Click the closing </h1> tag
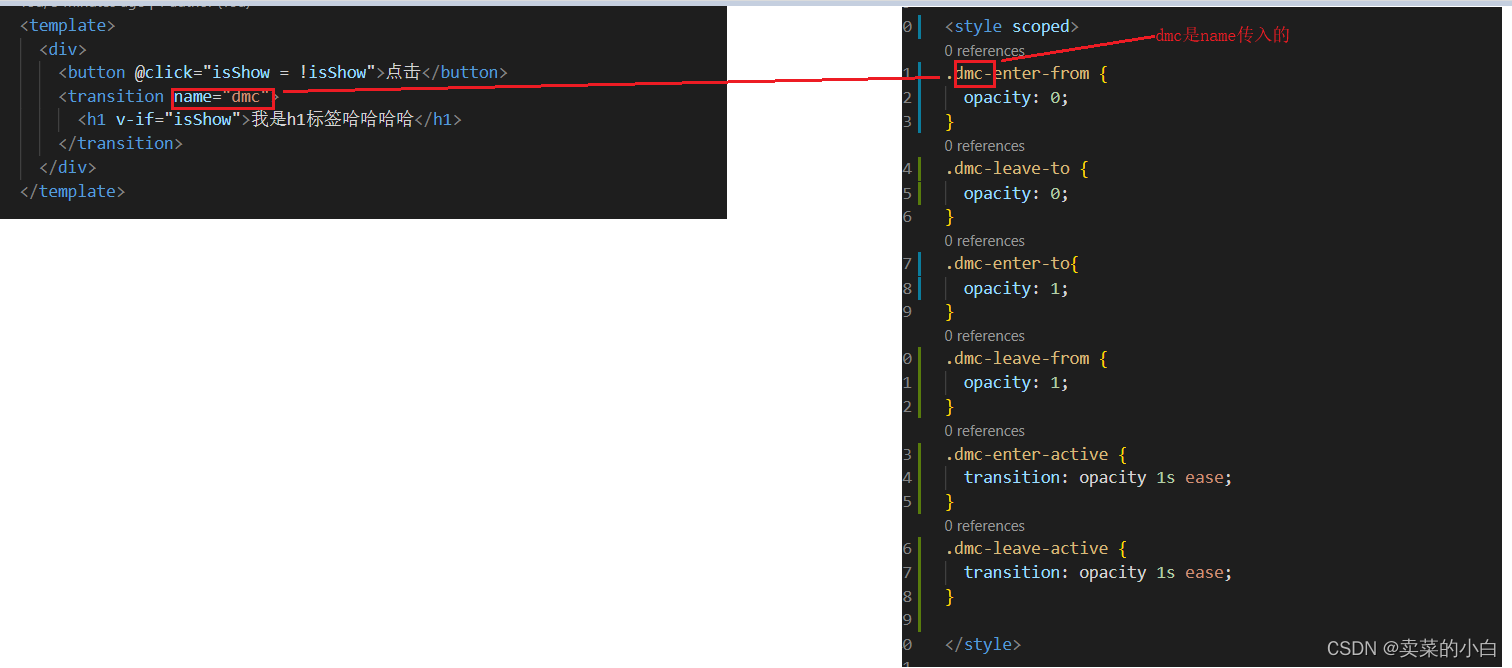 (x=438, y=120)
